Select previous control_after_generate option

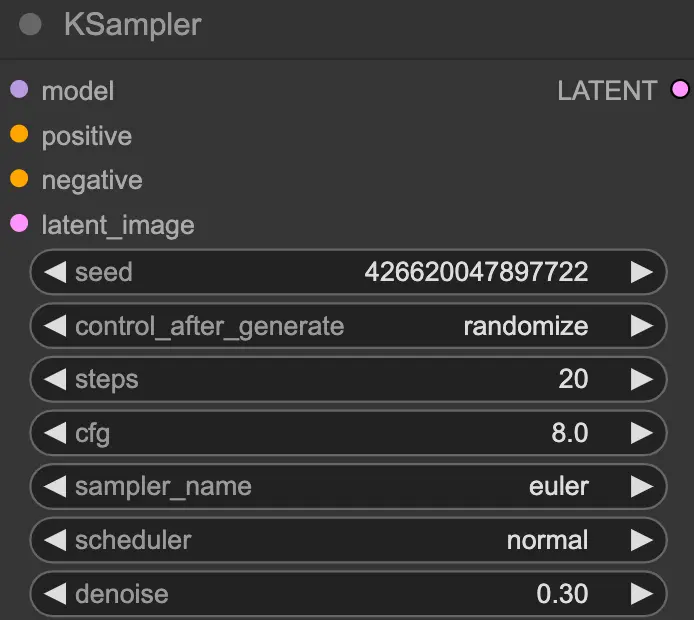click(55, 326)
